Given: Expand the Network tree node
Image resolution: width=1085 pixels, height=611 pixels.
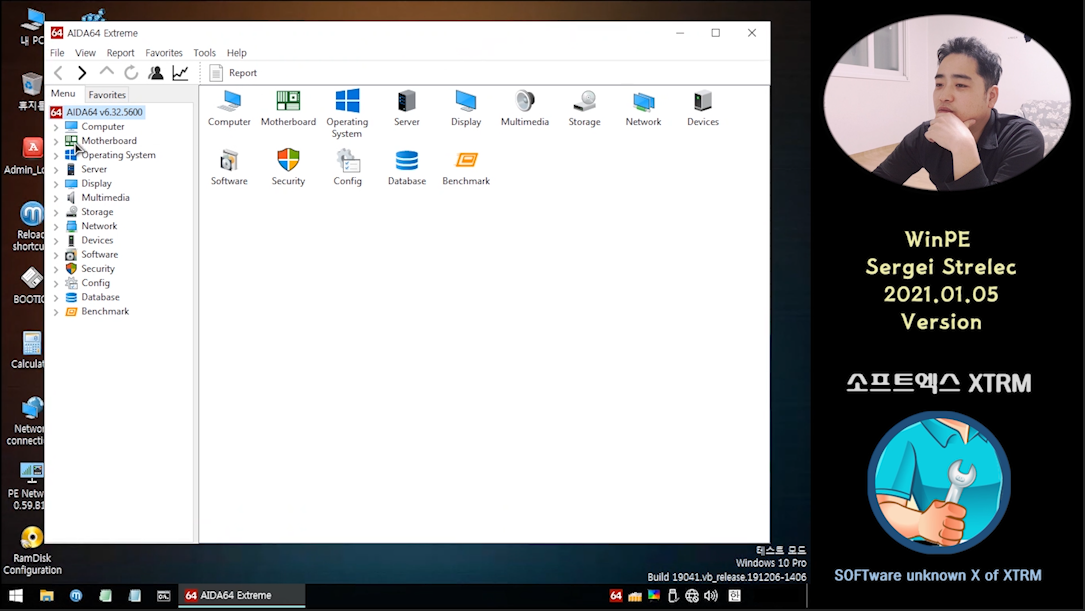Looking at the screenshot, I should coord(56,226).
